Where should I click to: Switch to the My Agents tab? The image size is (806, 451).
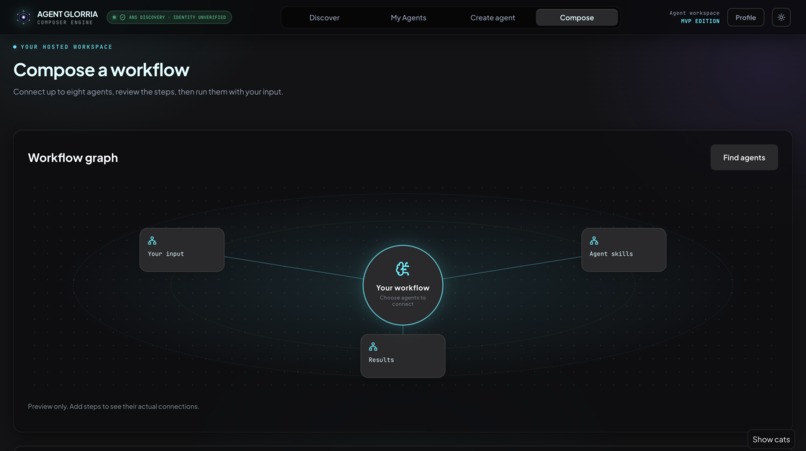click(408, 17)
